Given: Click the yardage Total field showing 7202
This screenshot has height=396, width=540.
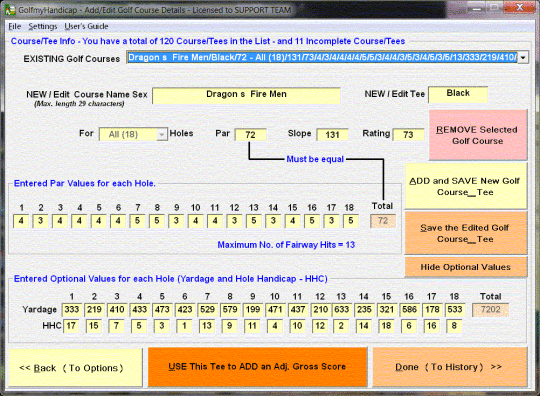Looking at the screenshot, I should click(490, 310).
